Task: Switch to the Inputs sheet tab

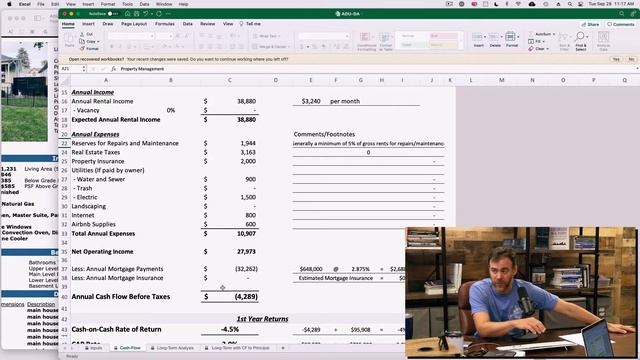Action: click(94, 348)
